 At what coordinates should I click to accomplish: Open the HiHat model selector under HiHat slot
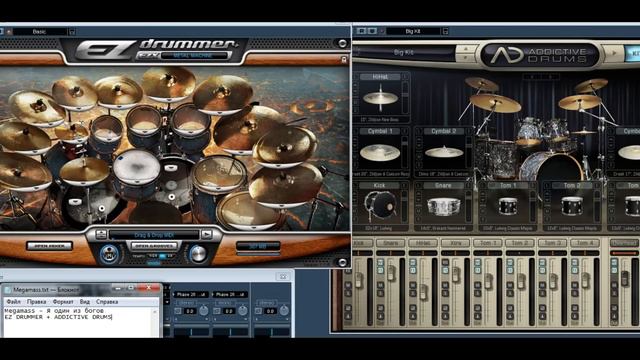pyautogui.click(x=380, y=120)
